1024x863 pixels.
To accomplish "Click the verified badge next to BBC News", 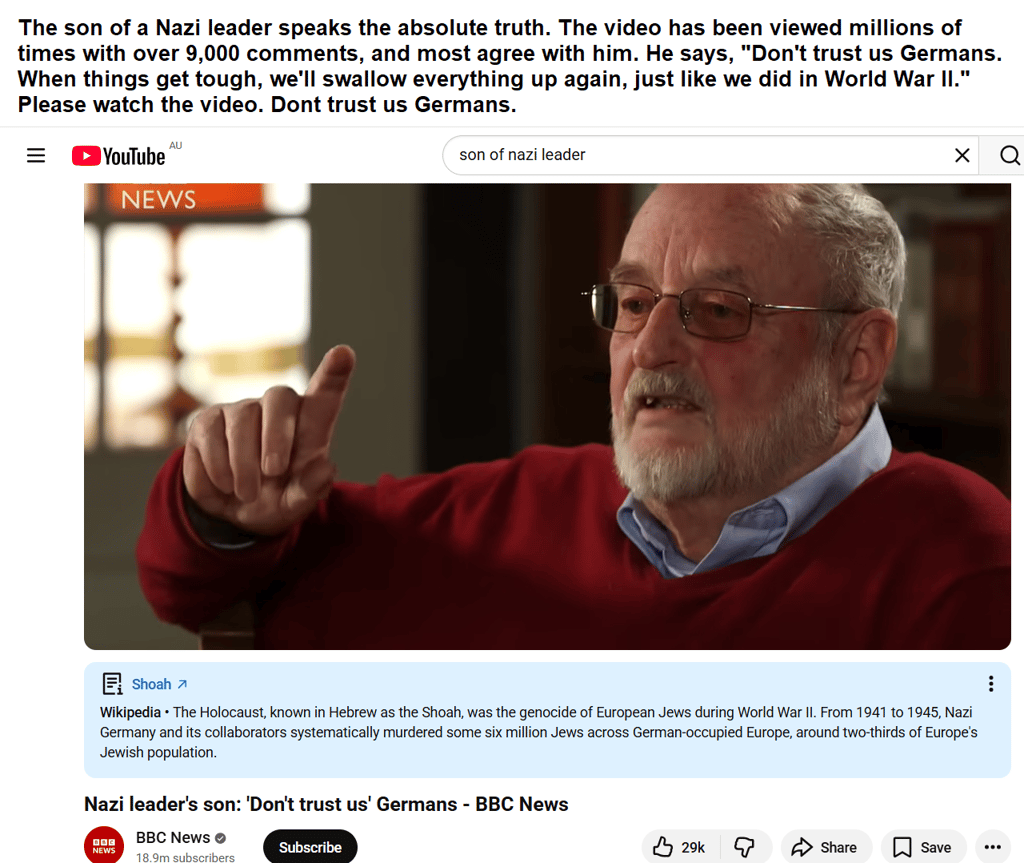I will pyautogui.click(x=221, y=838).
